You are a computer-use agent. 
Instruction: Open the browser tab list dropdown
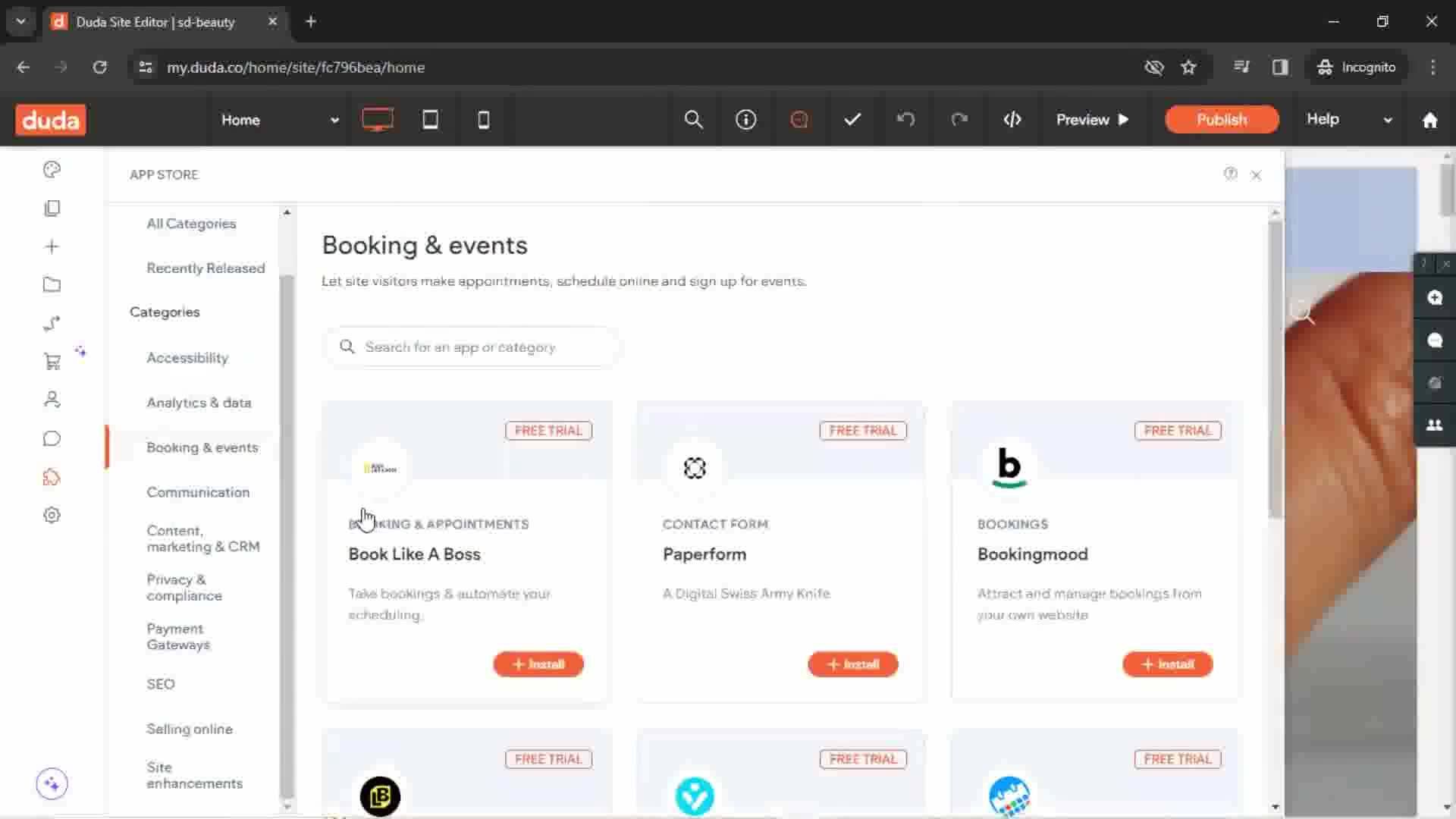[x=21, y=21]
